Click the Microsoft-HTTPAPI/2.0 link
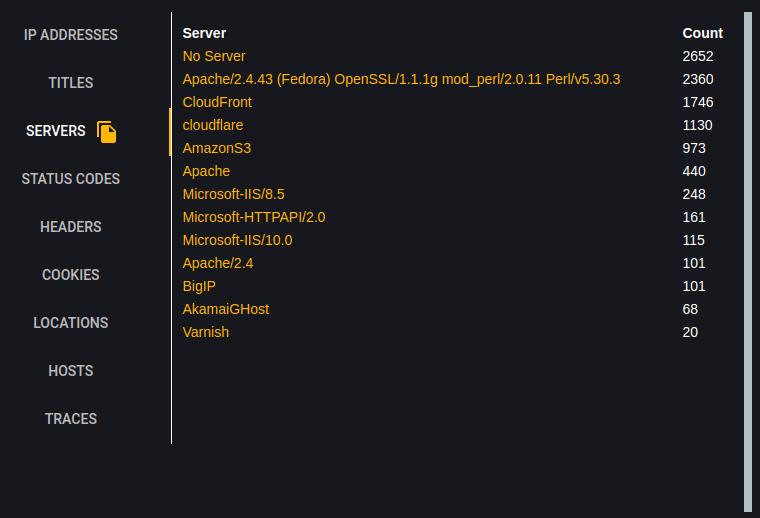Viewport: 760px width, 518px height. point(254,217)
